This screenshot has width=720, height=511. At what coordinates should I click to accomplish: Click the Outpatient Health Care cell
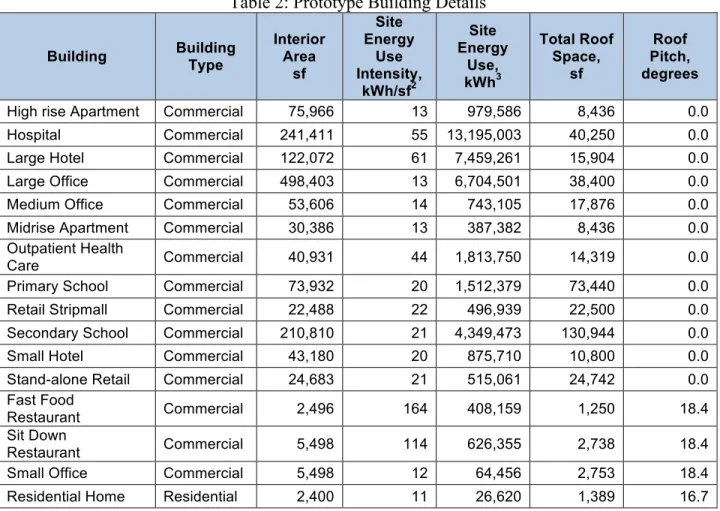77,257
